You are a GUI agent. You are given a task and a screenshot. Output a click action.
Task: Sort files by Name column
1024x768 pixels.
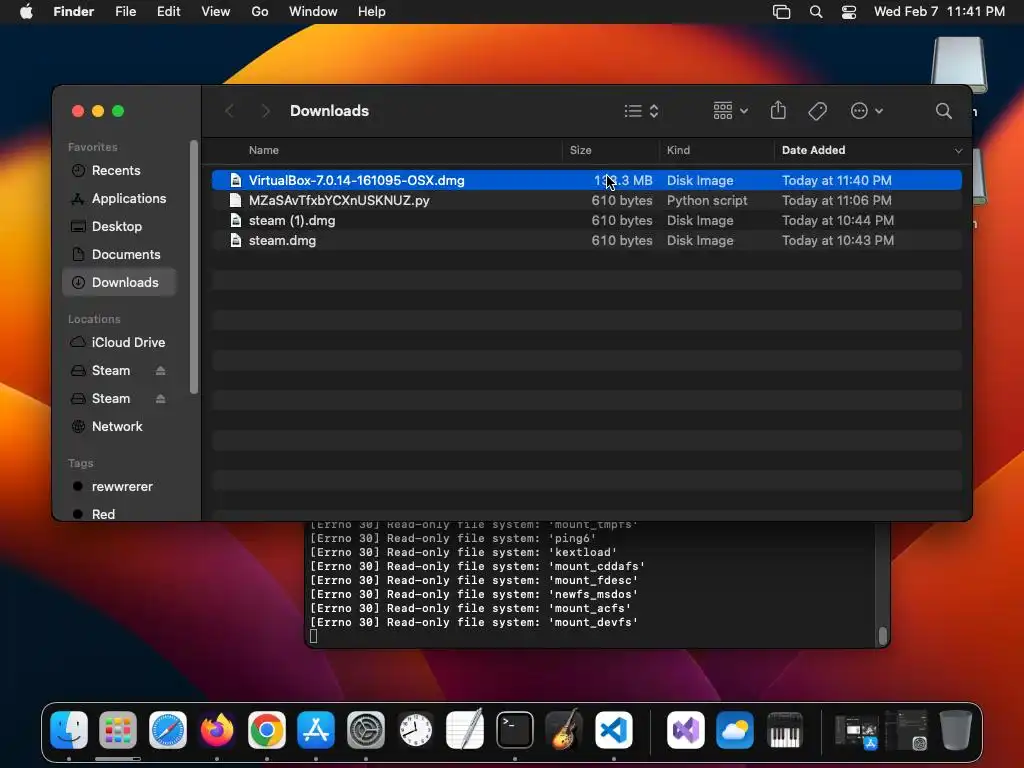click(264, 150)
